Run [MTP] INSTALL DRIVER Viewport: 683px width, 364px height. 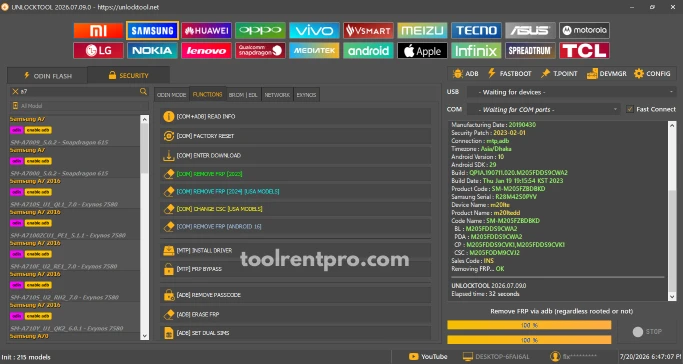(295, 250)
